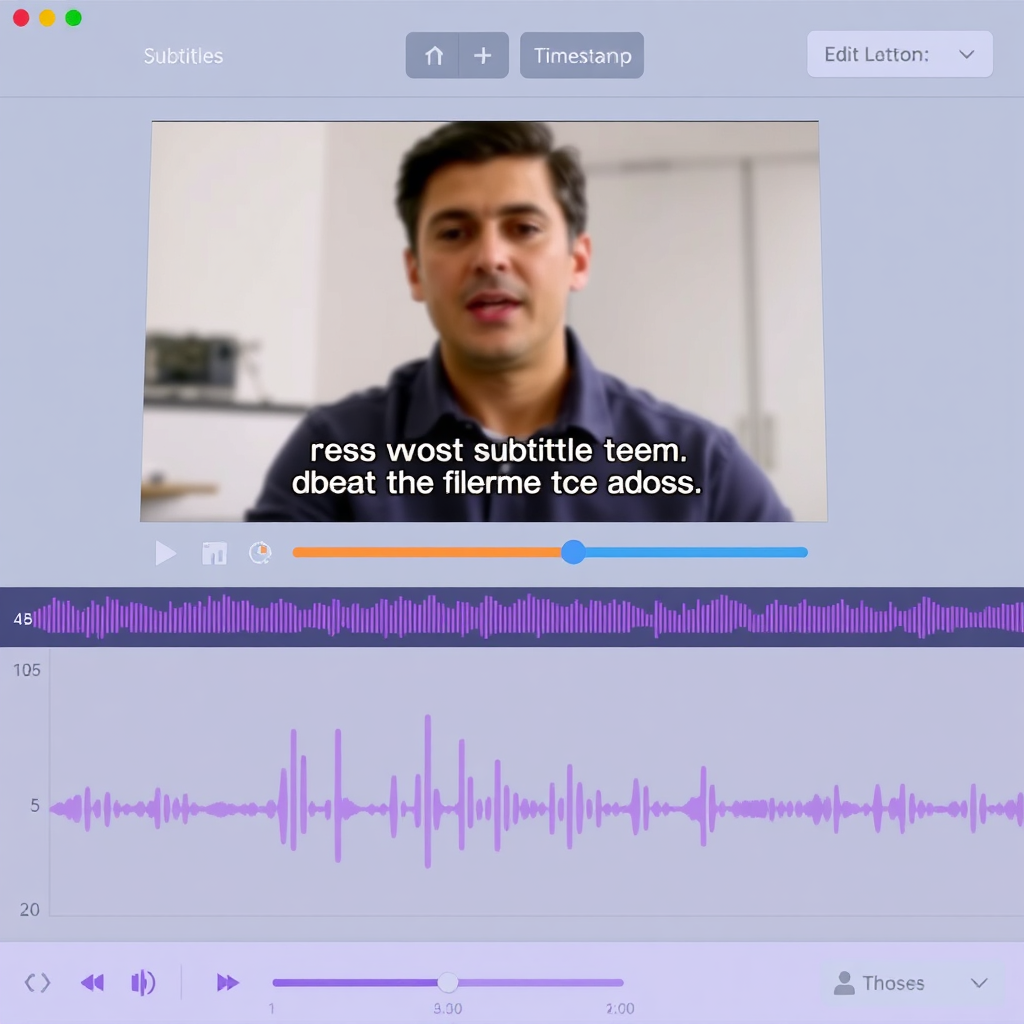This screenshot has width=1024, height=1024.
Task: Click the Home icon in the top toolbar
Action: tap(433, 55)
